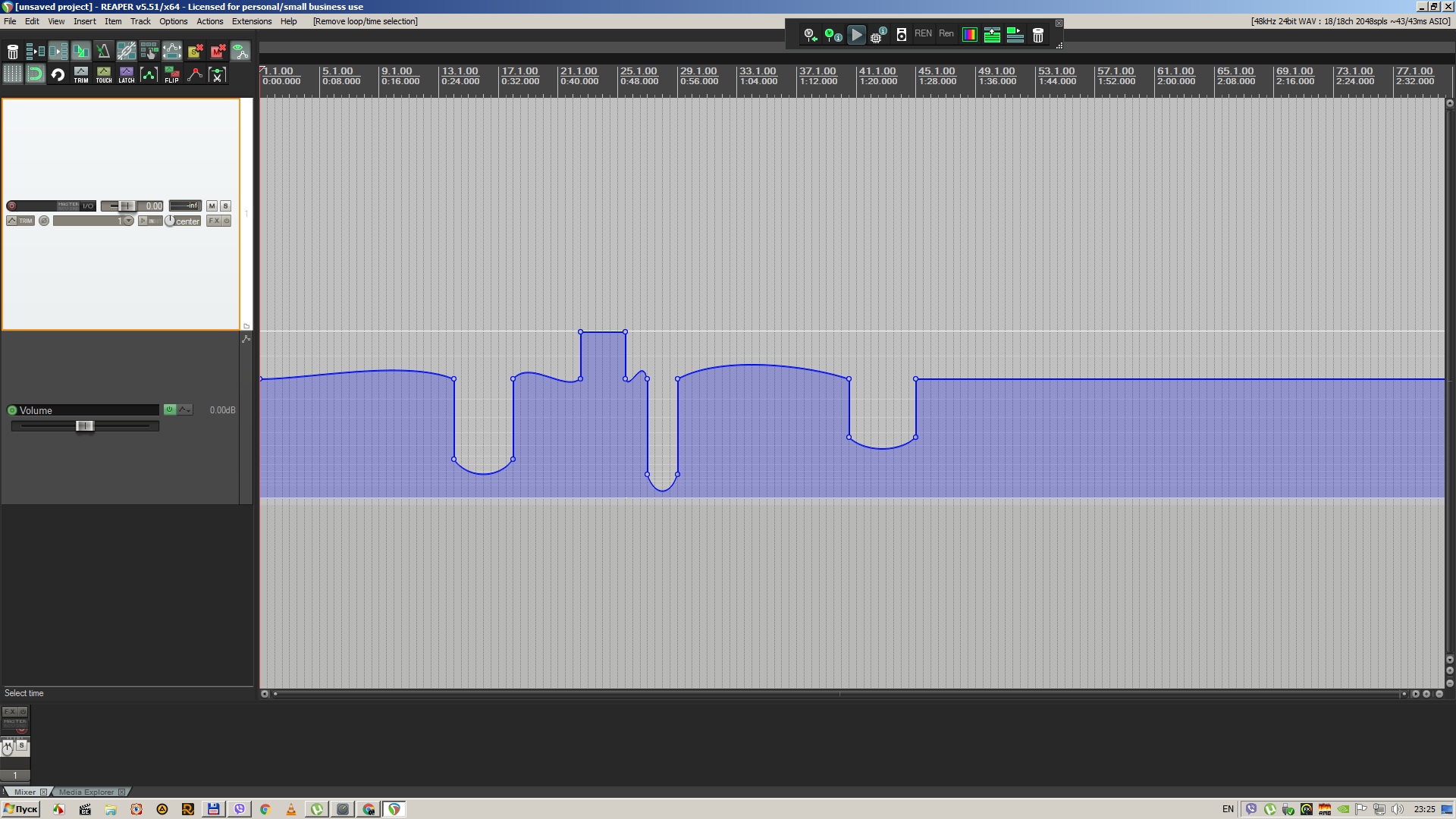Image resolution: width=1456 pixels, height=819 pixels.
Task: Open the Volume envelope automation mode menu
Action: 185,410
